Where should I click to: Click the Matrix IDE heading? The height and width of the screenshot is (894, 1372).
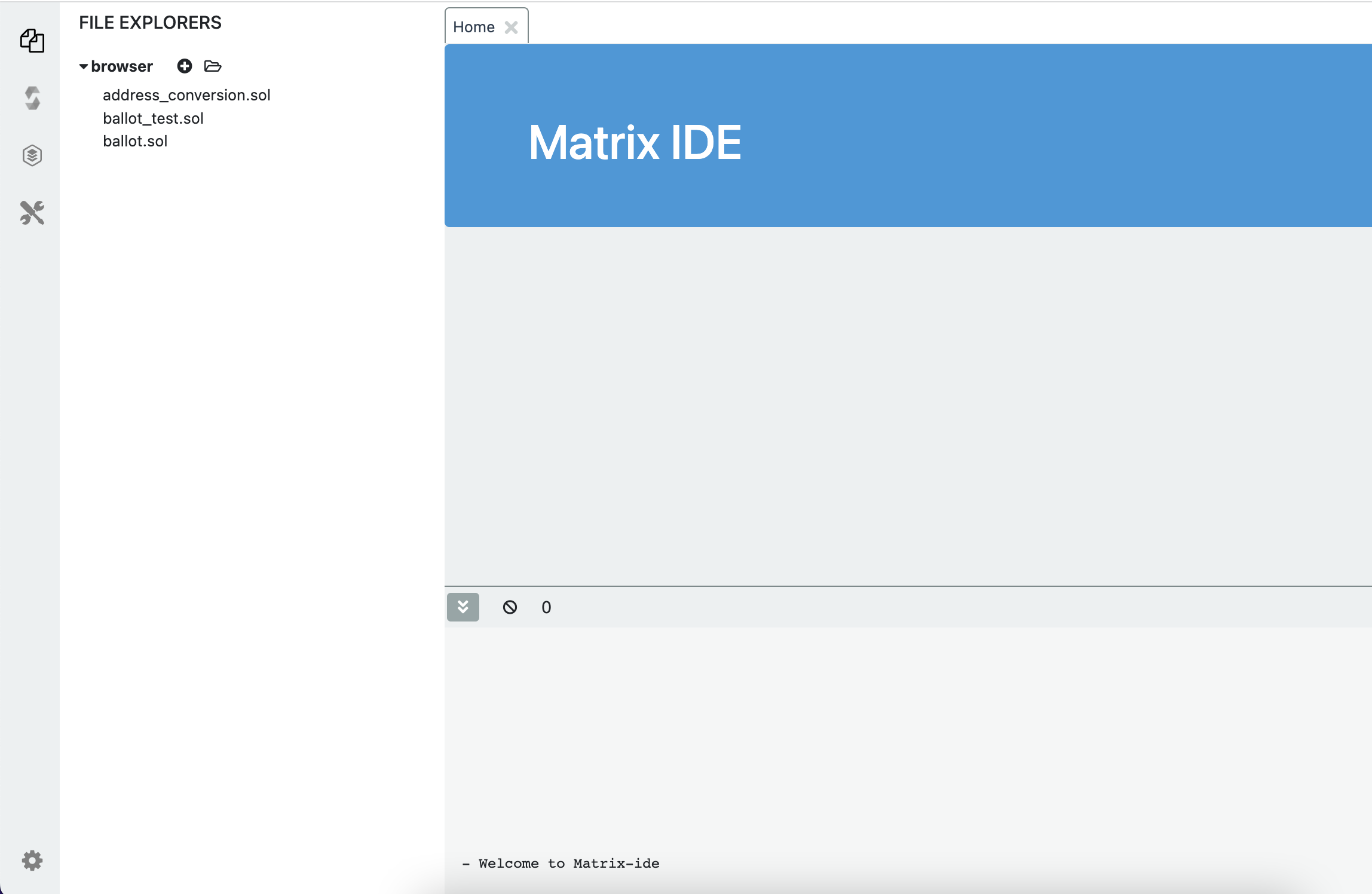click(635, 142)
